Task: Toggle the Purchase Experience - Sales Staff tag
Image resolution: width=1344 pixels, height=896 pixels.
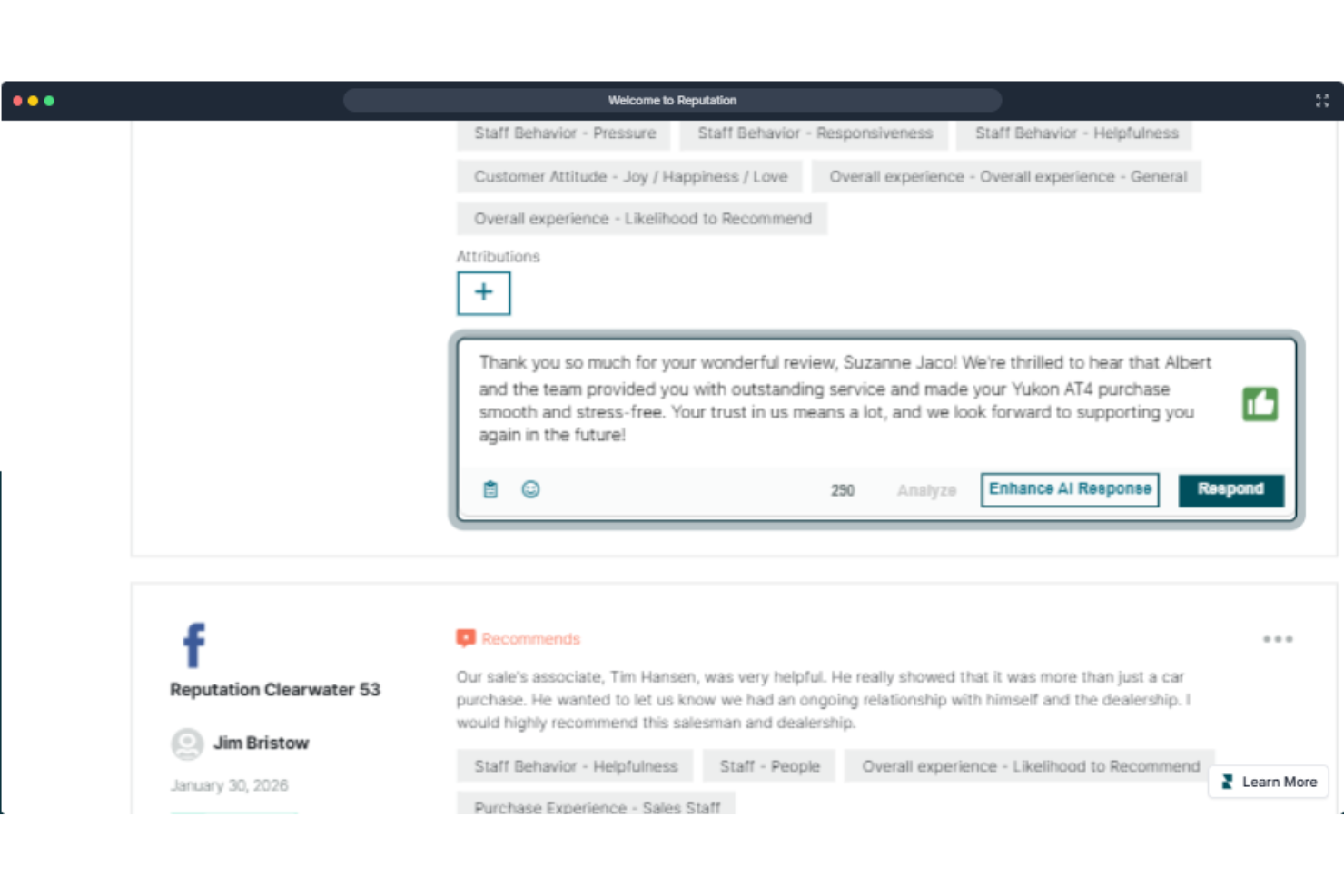Action: (597, 806)
